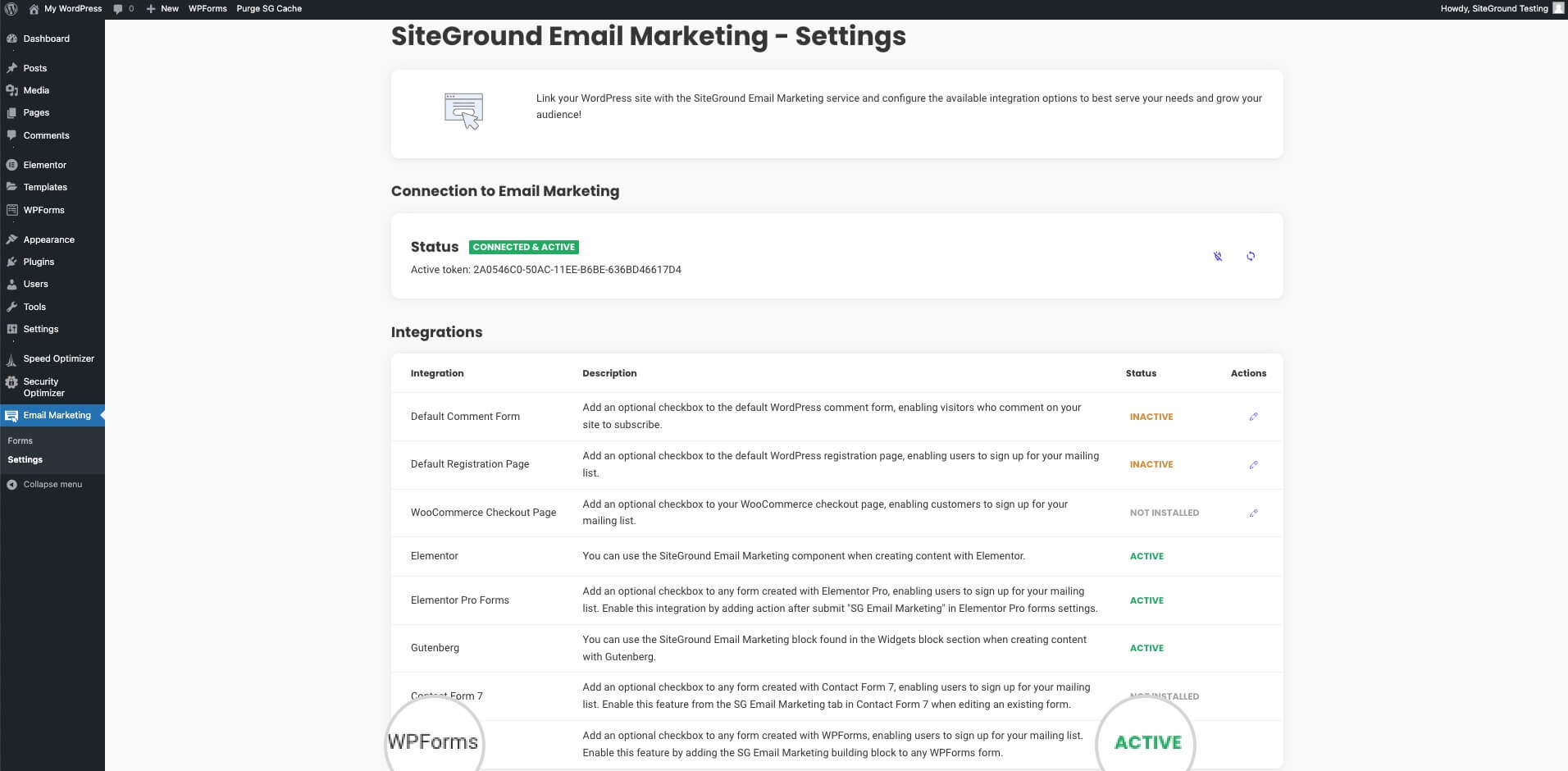Image resolution: width=1568 pixels, height=771 pixels.
Task: Edit the Default Registration Page integration
Action: [x=1253, y=465]
